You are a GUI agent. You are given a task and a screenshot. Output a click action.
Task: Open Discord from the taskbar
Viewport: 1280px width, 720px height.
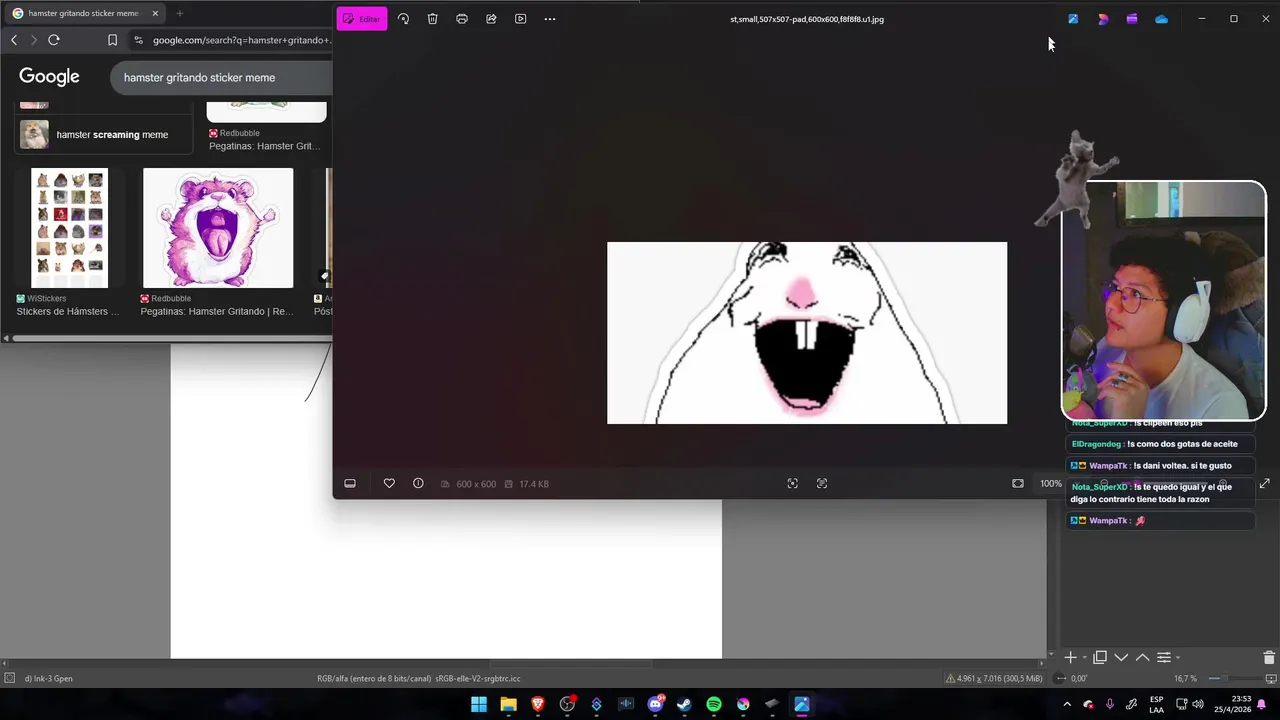655,704
